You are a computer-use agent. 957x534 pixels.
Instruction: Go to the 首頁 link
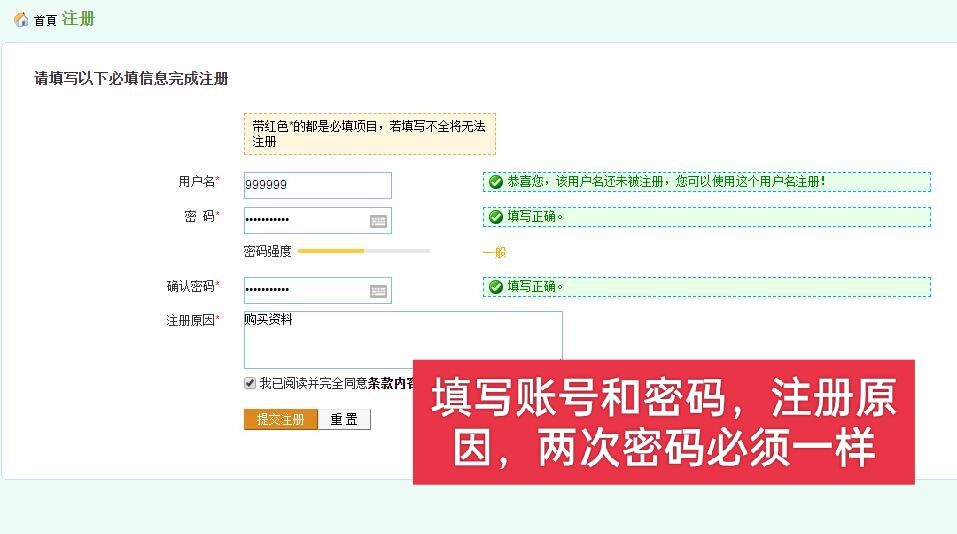tap(45, 21)
